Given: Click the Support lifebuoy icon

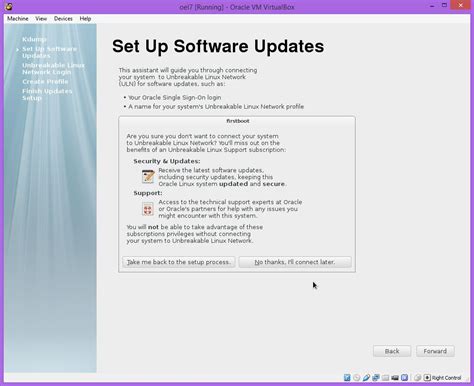Looking at the screenshot, I should click(x=148, y=209).
